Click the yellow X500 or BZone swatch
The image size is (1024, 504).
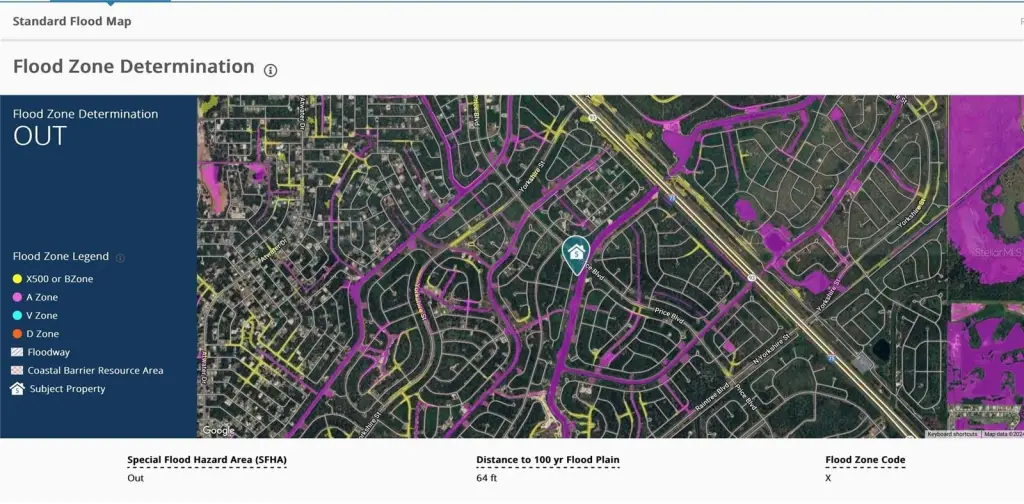point(17,279)
